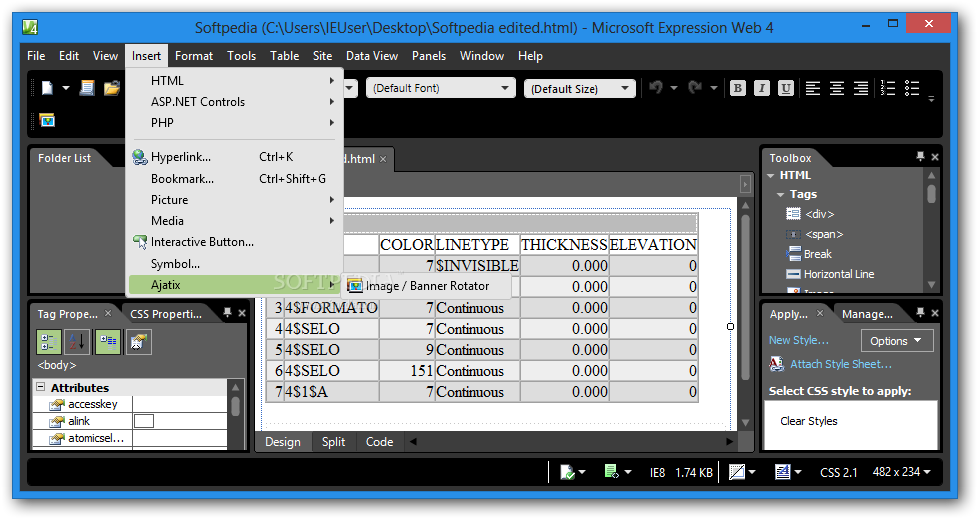The height and width of the screenshot is (519, 978).
Task: Collapse the Attributes section
Action: [x=41, y=387]
